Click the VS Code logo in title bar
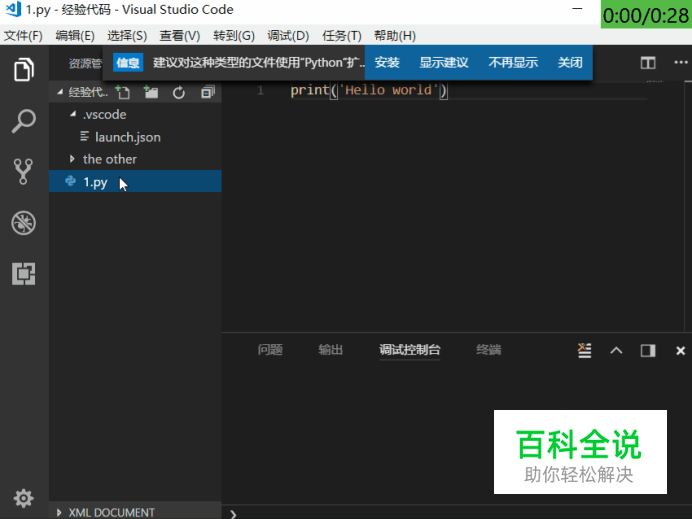The width and height of the screenshot is (692, 519). (x=13, y=9)
